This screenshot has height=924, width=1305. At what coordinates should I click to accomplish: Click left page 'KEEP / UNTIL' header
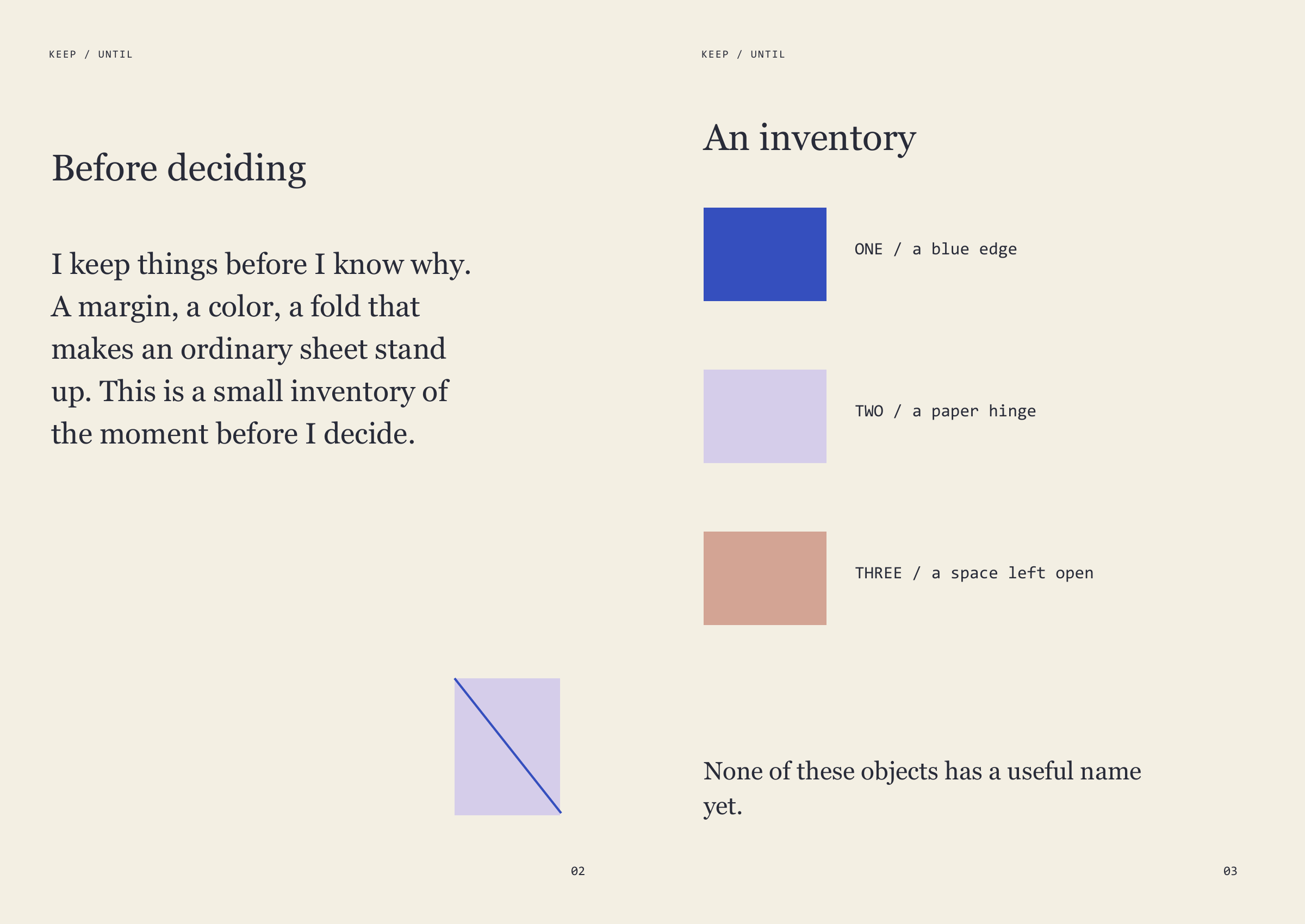point(91,54)
